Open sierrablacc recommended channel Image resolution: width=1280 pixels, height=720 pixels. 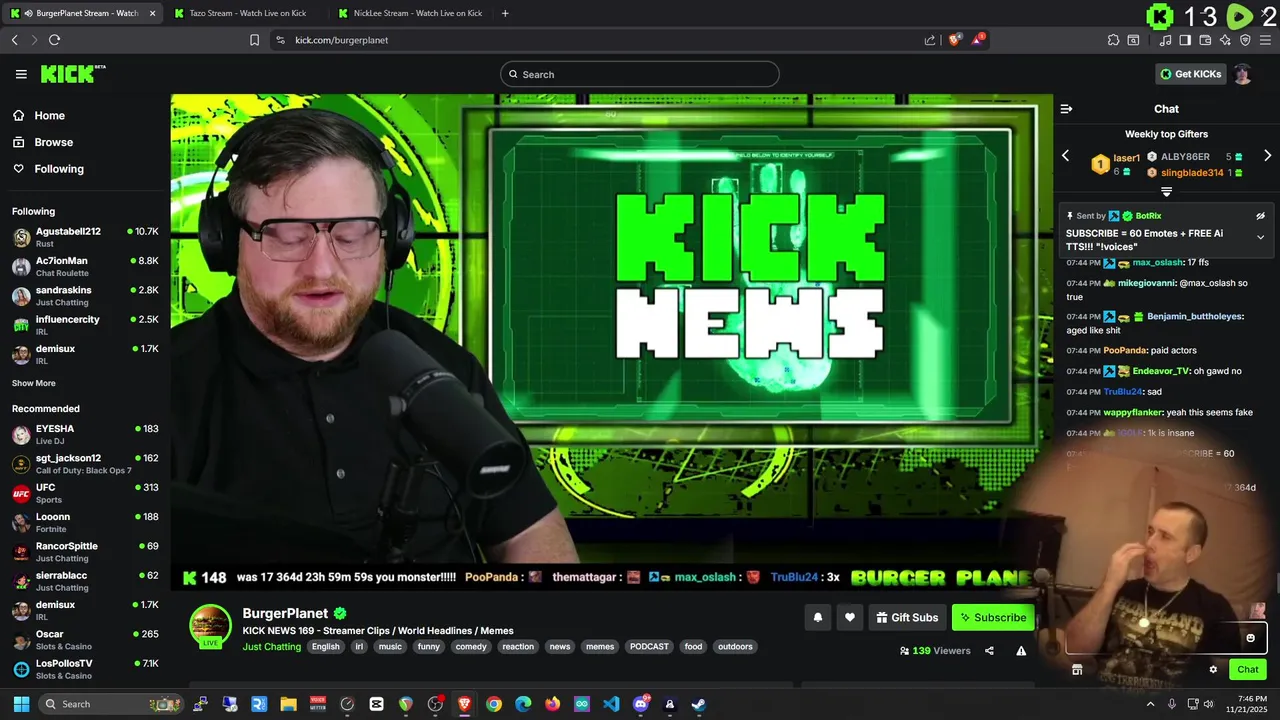[x=85, y=581]
